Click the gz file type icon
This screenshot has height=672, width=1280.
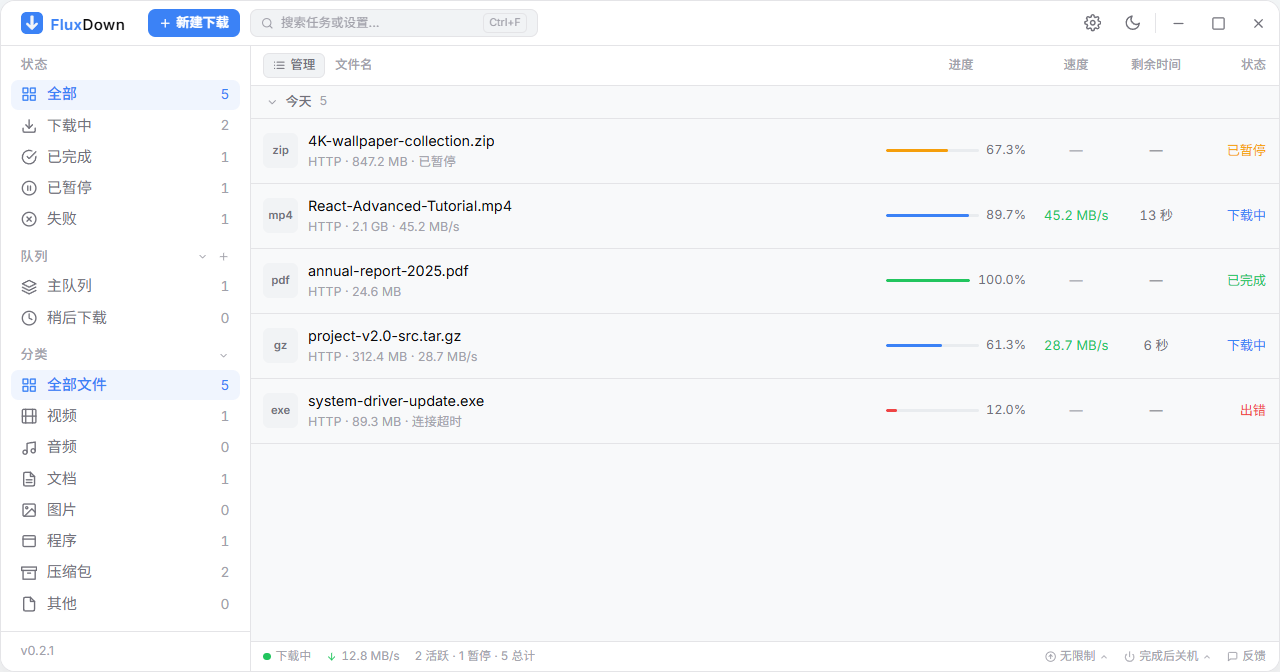click(x=281, y=346)
